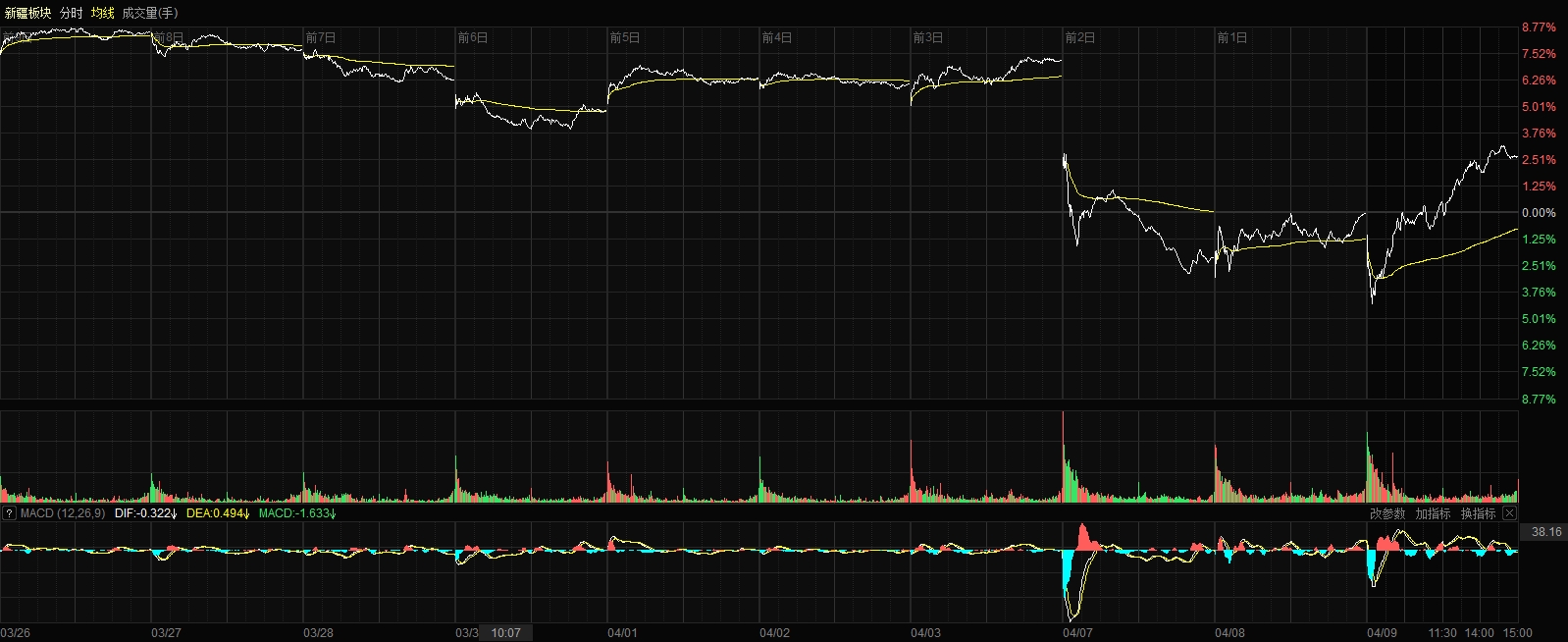Screen dimensions: 1568x642
Task: Click the 前5日 day label in chart
Action: pos(624,38)
